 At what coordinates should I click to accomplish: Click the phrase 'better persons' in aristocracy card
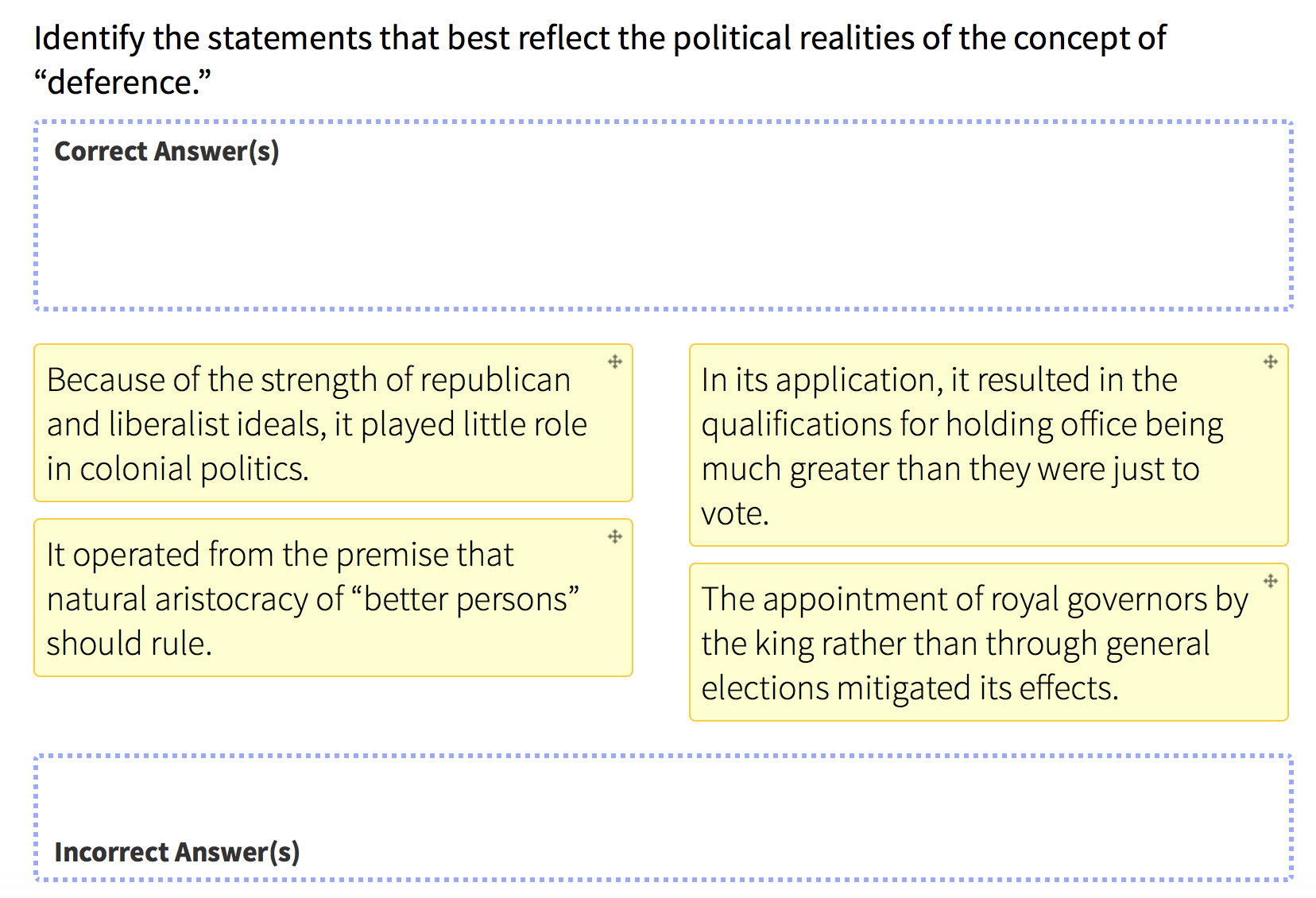471,599
